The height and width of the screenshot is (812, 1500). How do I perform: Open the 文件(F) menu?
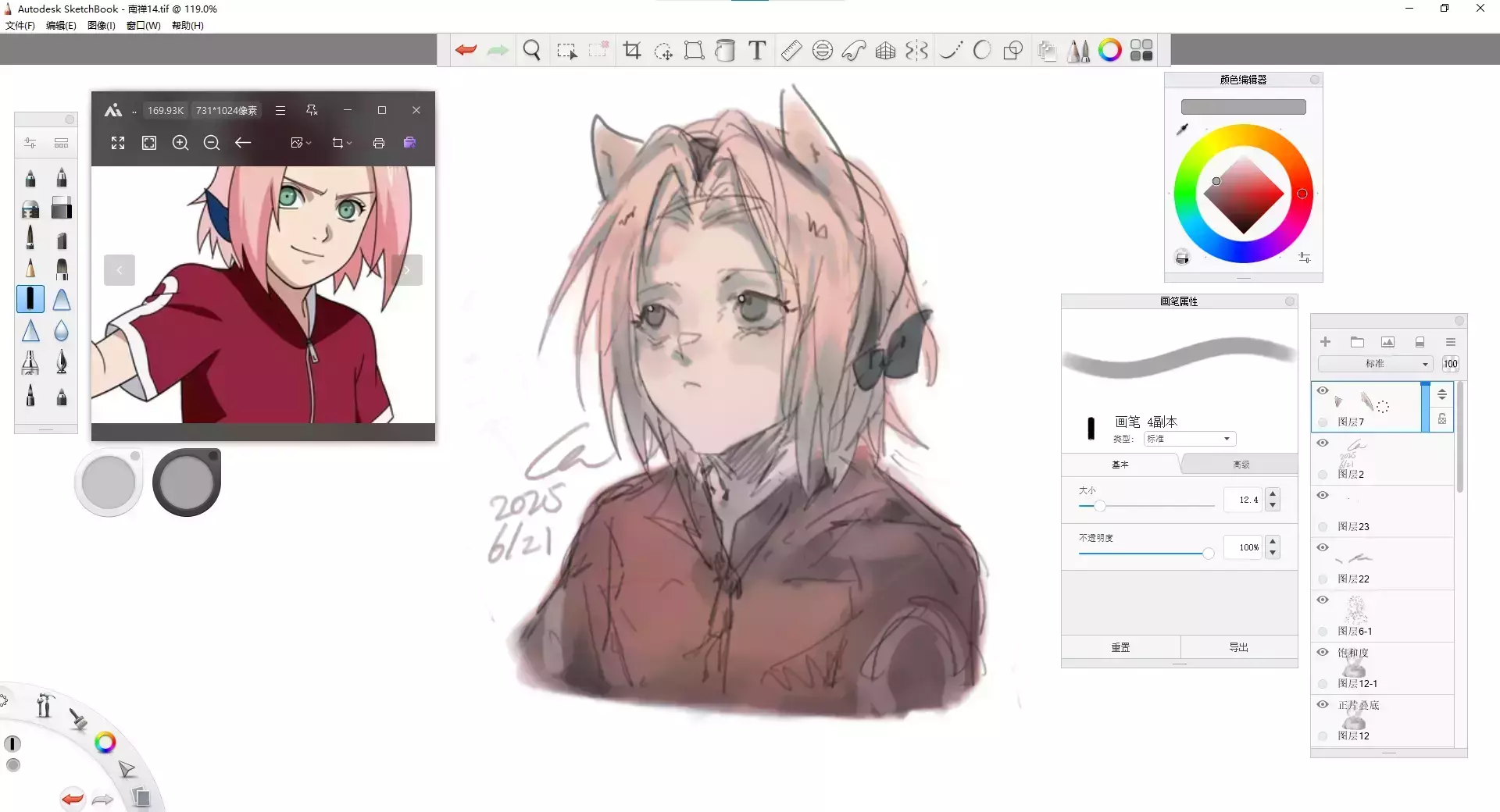[x=20, y=26]
